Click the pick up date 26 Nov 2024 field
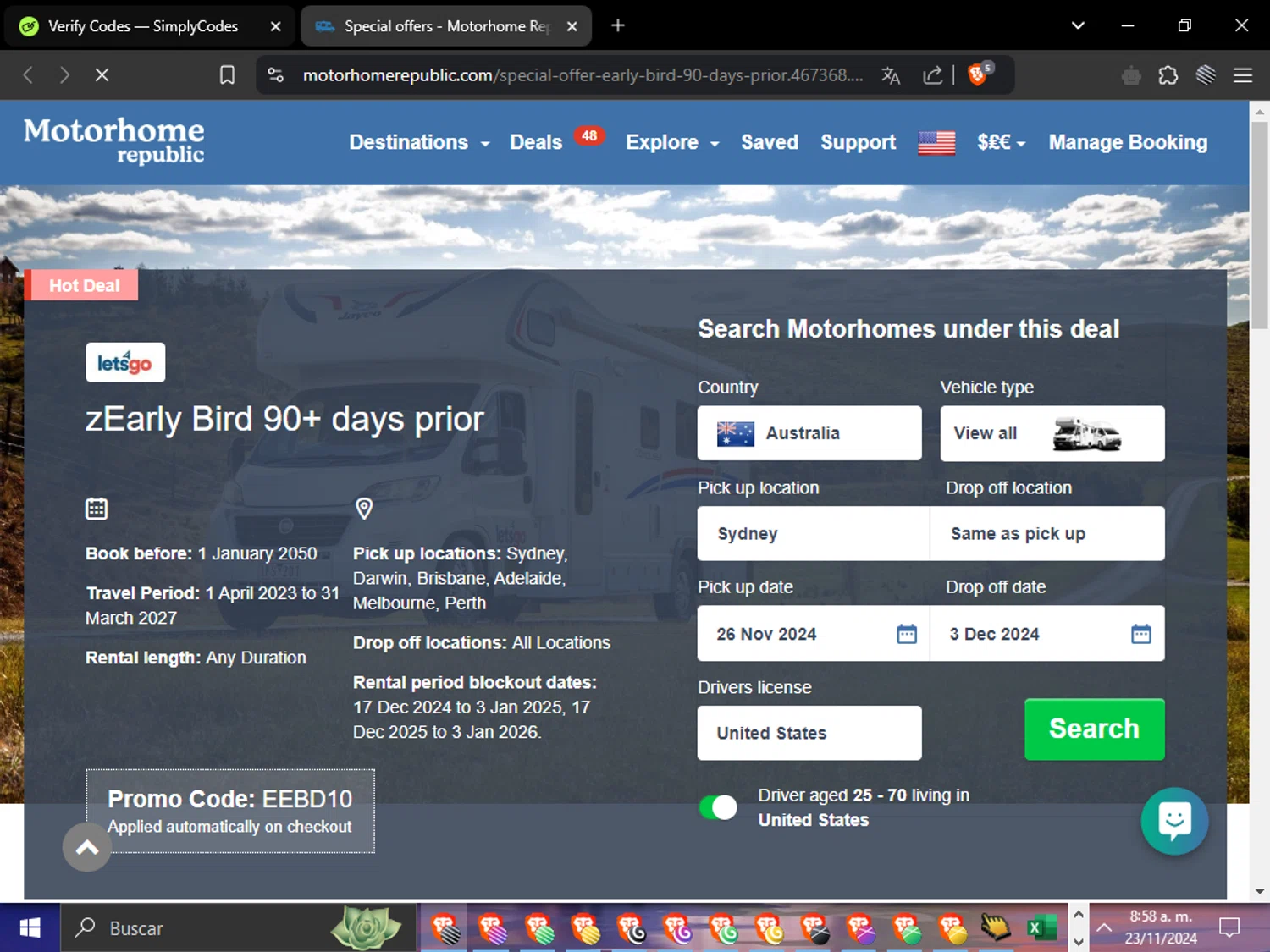 point(813,634)
